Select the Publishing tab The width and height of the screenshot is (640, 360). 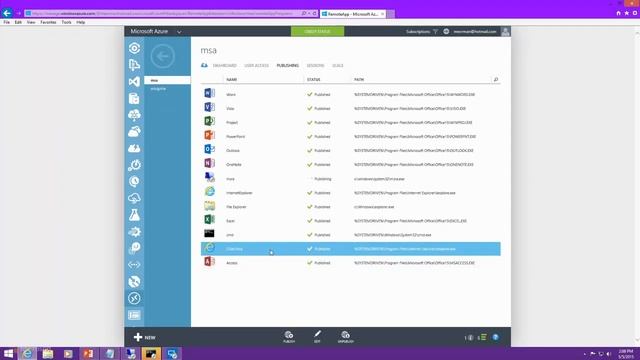coord(287,66)
